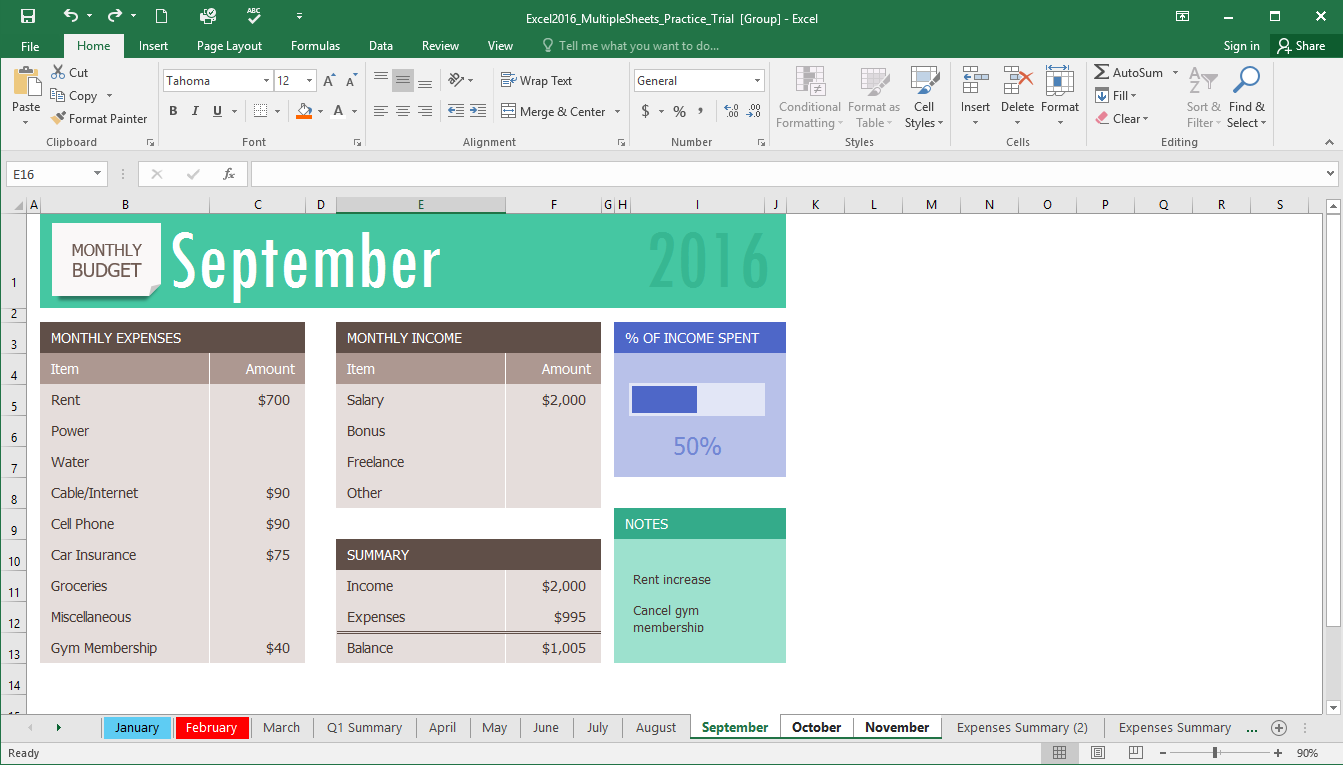
Task: Click the Save icon in the title bar
Action: point(28,16)
